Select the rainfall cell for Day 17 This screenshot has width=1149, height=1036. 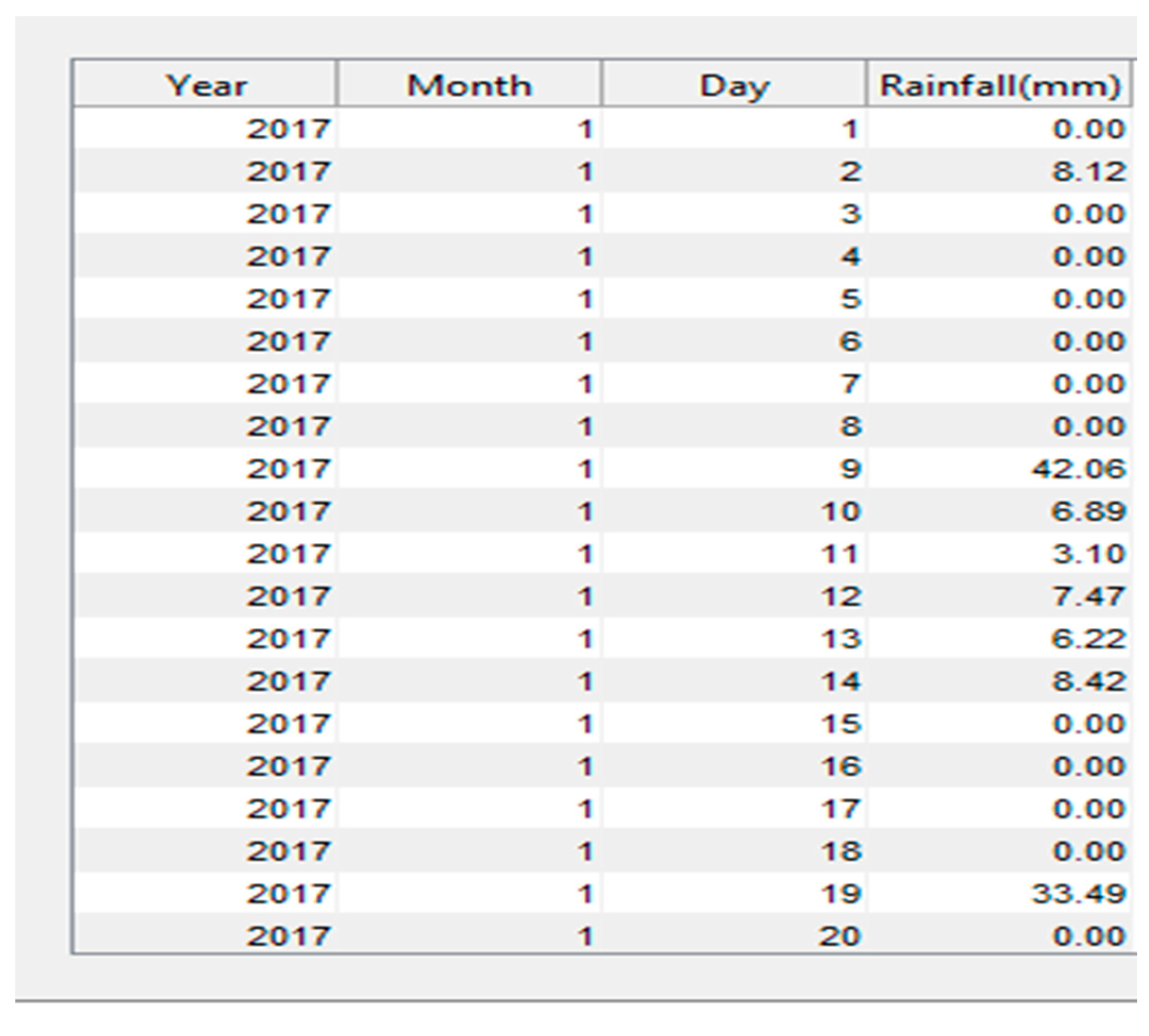pyautogui.click(x=999, y=808)
